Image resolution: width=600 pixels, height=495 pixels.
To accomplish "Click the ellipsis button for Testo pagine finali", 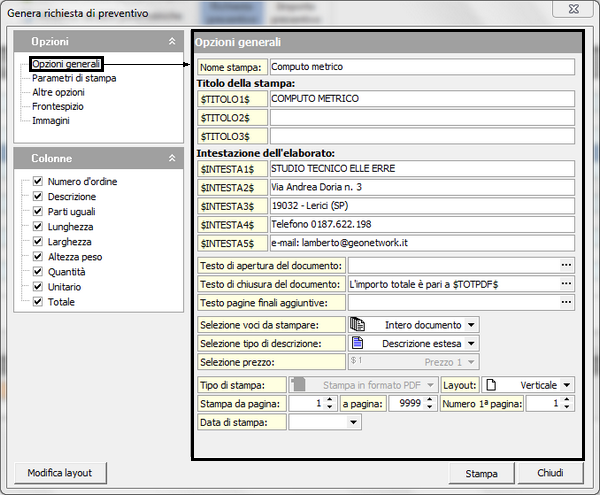I will (x=567, y=302).
